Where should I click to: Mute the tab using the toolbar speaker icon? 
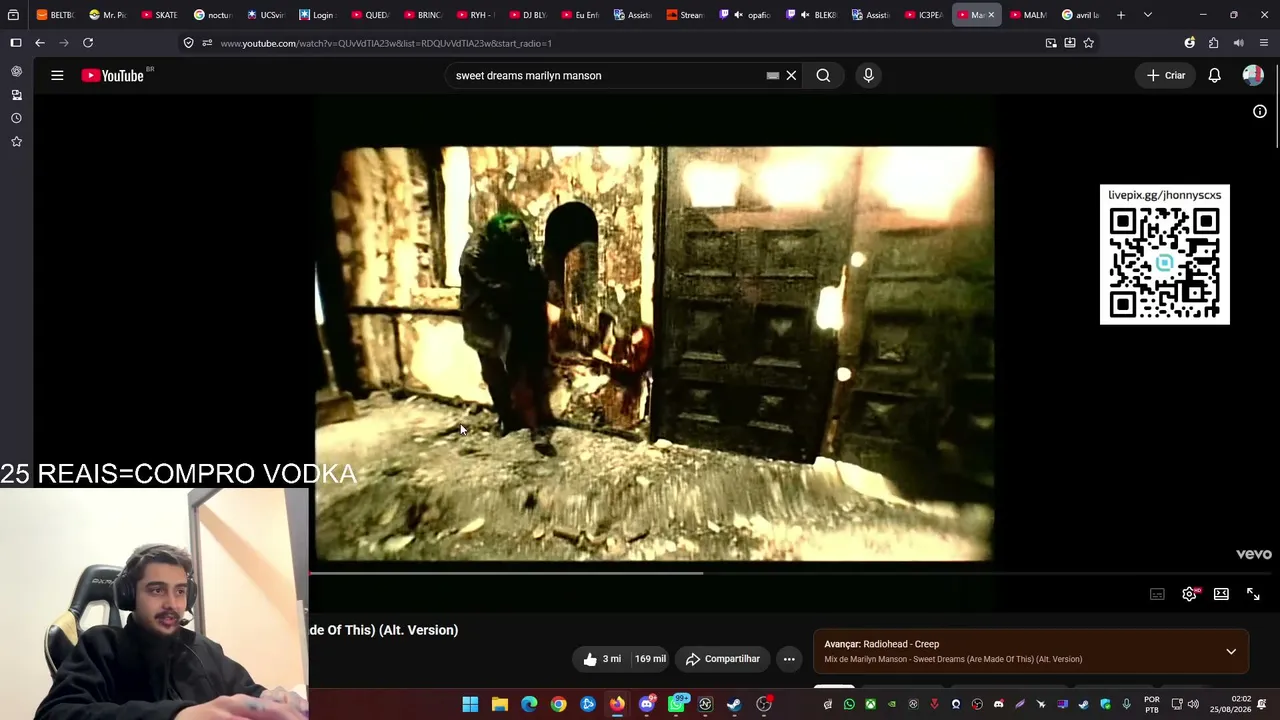[x=1238, y=43]
